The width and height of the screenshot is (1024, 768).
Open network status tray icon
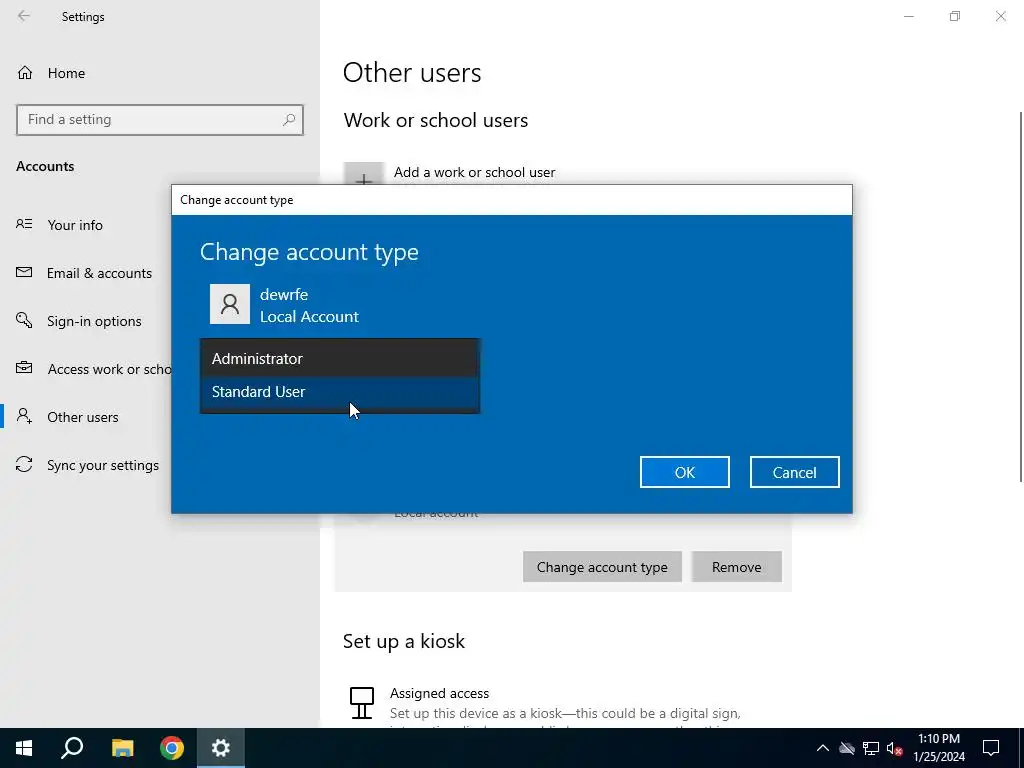tap(871, 748)
